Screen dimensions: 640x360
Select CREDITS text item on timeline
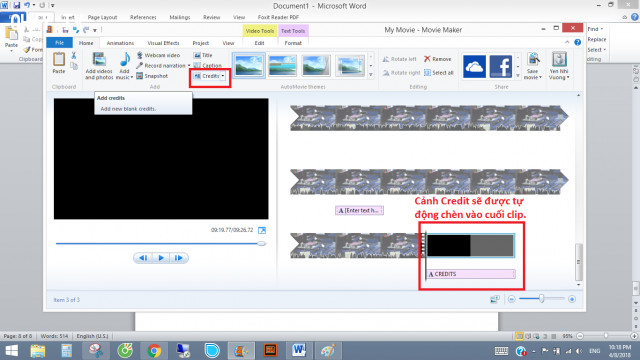471,274
